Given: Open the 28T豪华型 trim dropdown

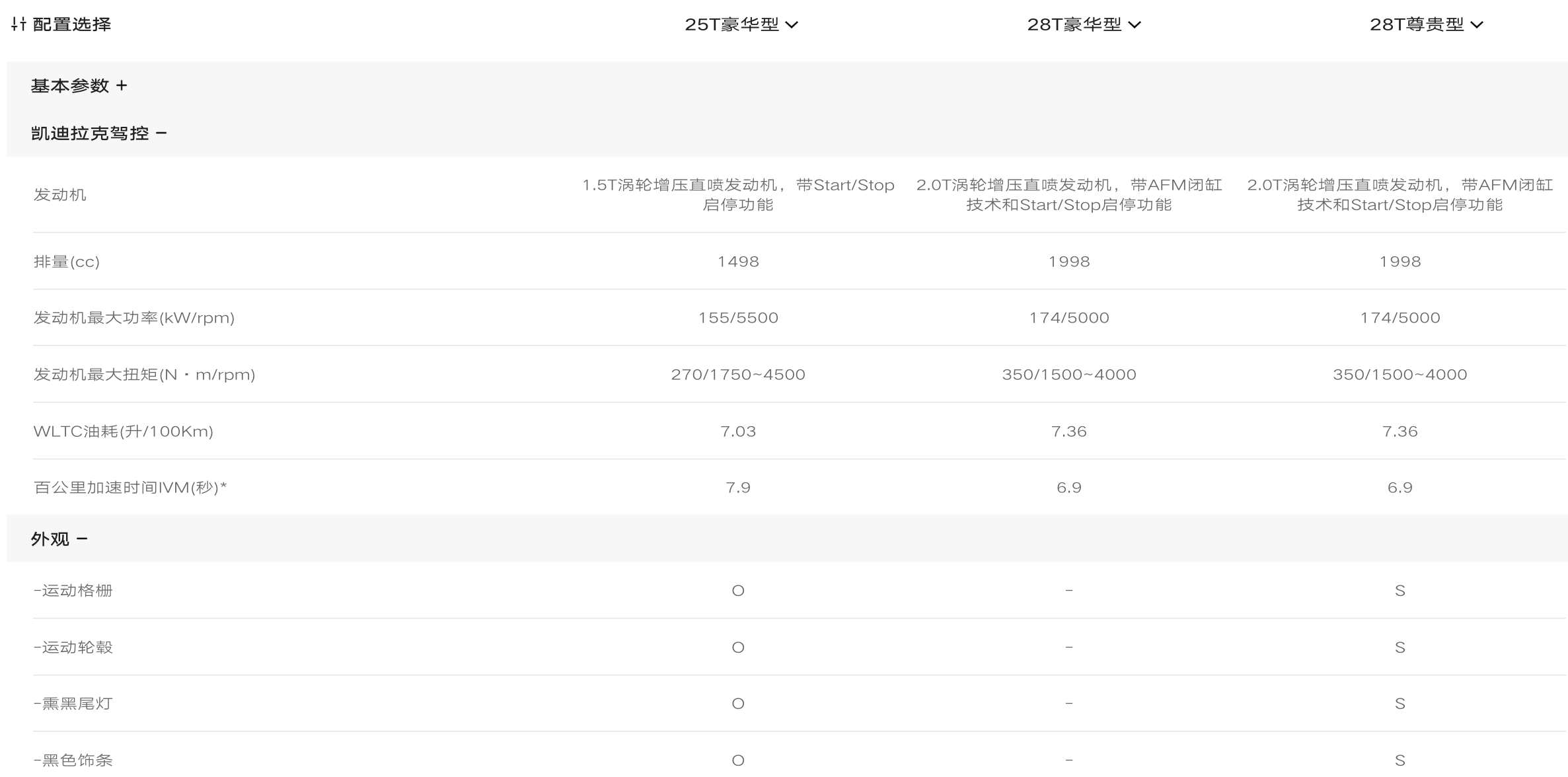Looking at the screenshot, I should coord(1084,24).
